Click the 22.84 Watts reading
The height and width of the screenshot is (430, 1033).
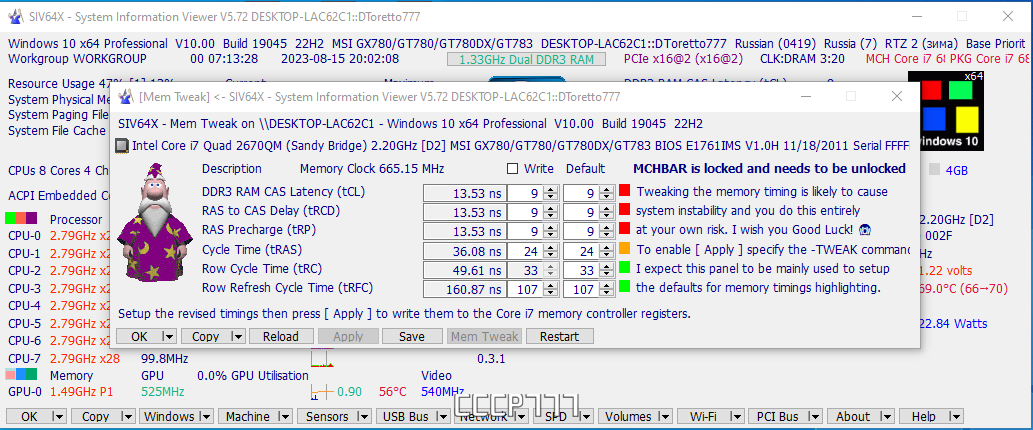click(x=952, y=323)
